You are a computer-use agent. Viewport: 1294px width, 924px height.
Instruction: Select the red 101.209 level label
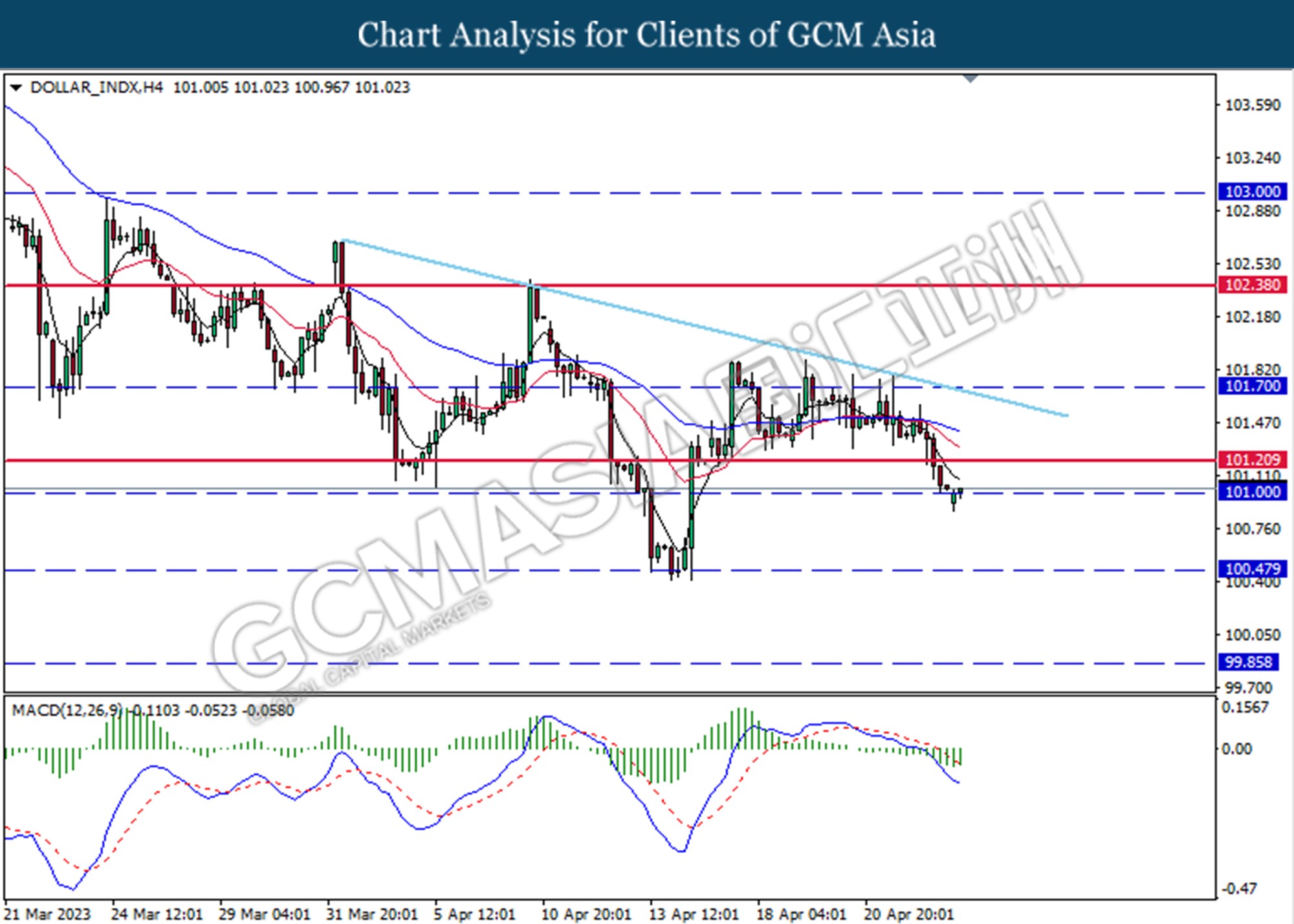[1252, 460]
